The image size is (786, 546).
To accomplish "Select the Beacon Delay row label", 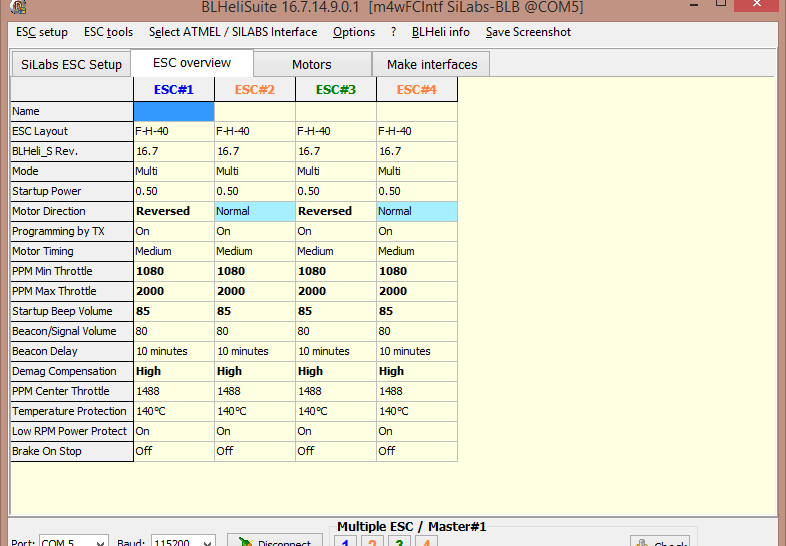I will coord(72,351).
